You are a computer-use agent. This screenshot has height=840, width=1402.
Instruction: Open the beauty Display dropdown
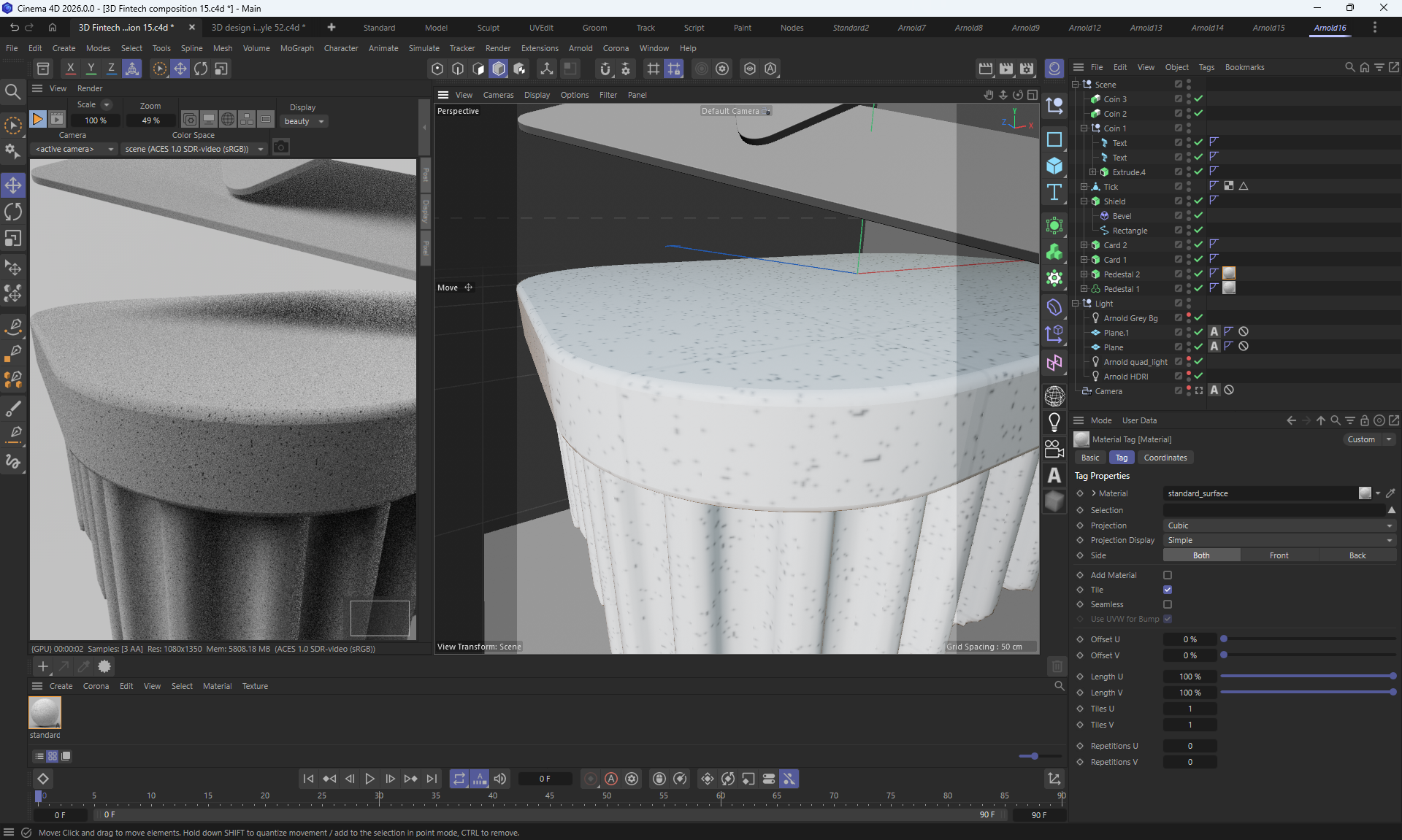(304, 121)
